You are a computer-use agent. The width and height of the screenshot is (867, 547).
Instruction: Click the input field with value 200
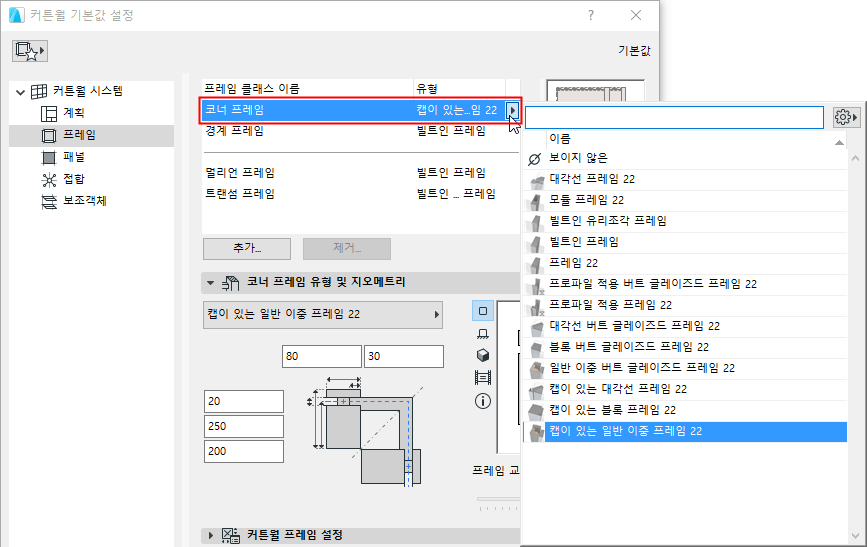coord(244,451)
